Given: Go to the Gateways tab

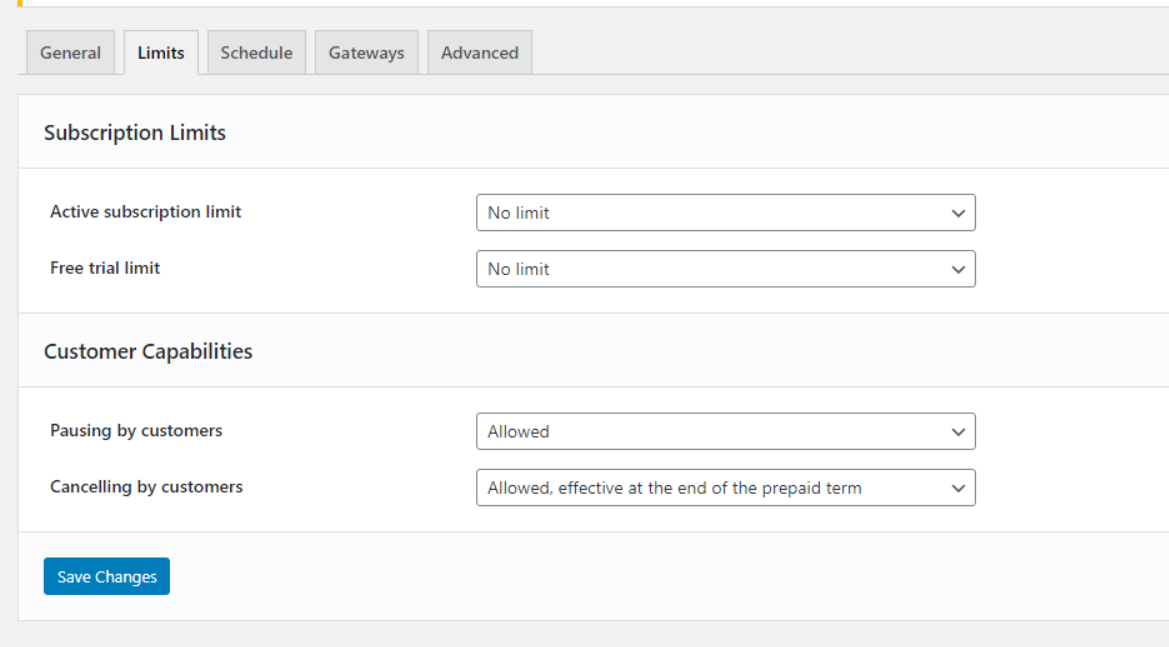Looking at the screenshot, I should (x=366, y=53).
